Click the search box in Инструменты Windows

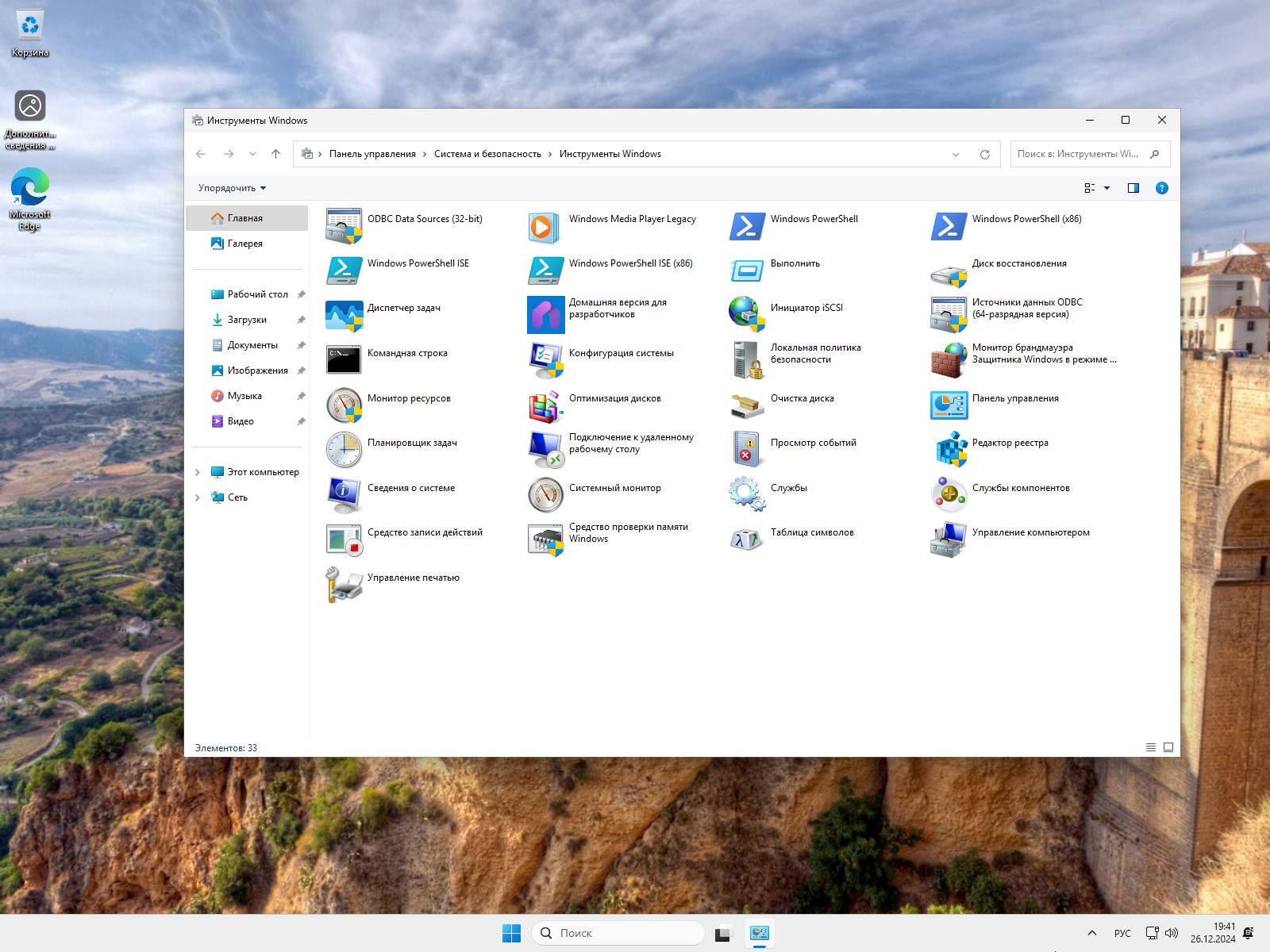click(x=1090, y=154)
